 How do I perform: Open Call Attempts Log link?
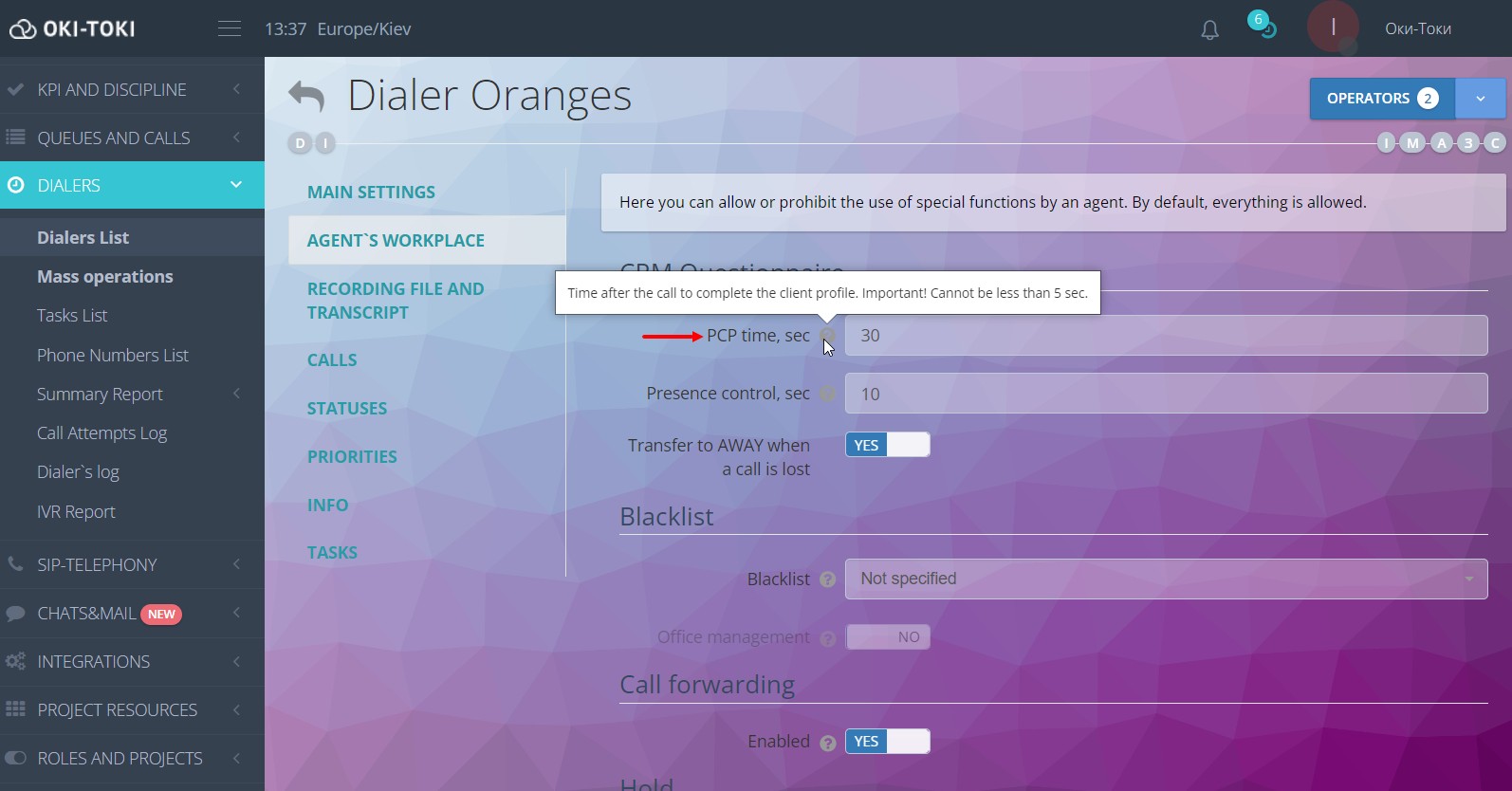(101, 433)
